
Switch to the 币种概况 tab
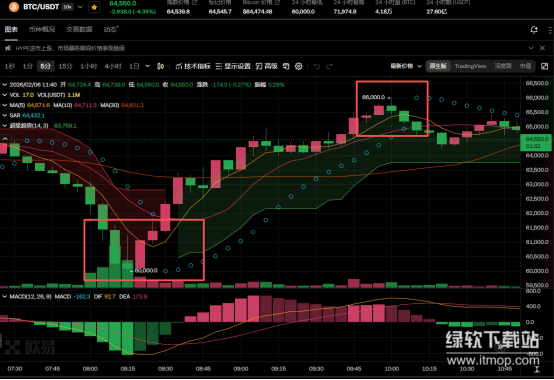(x=42, y=29)
